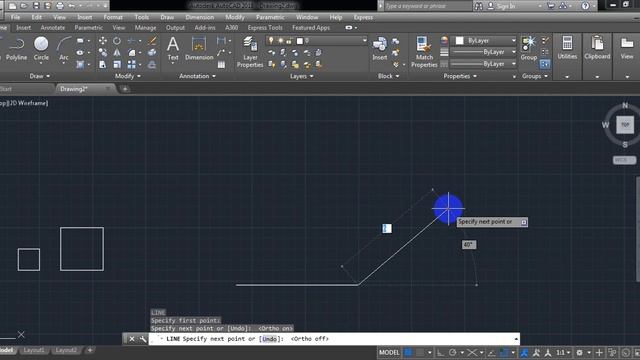Switch to Layout1 tab
Image resolution: width=640 pixels, height=360 pixels.
33,350
